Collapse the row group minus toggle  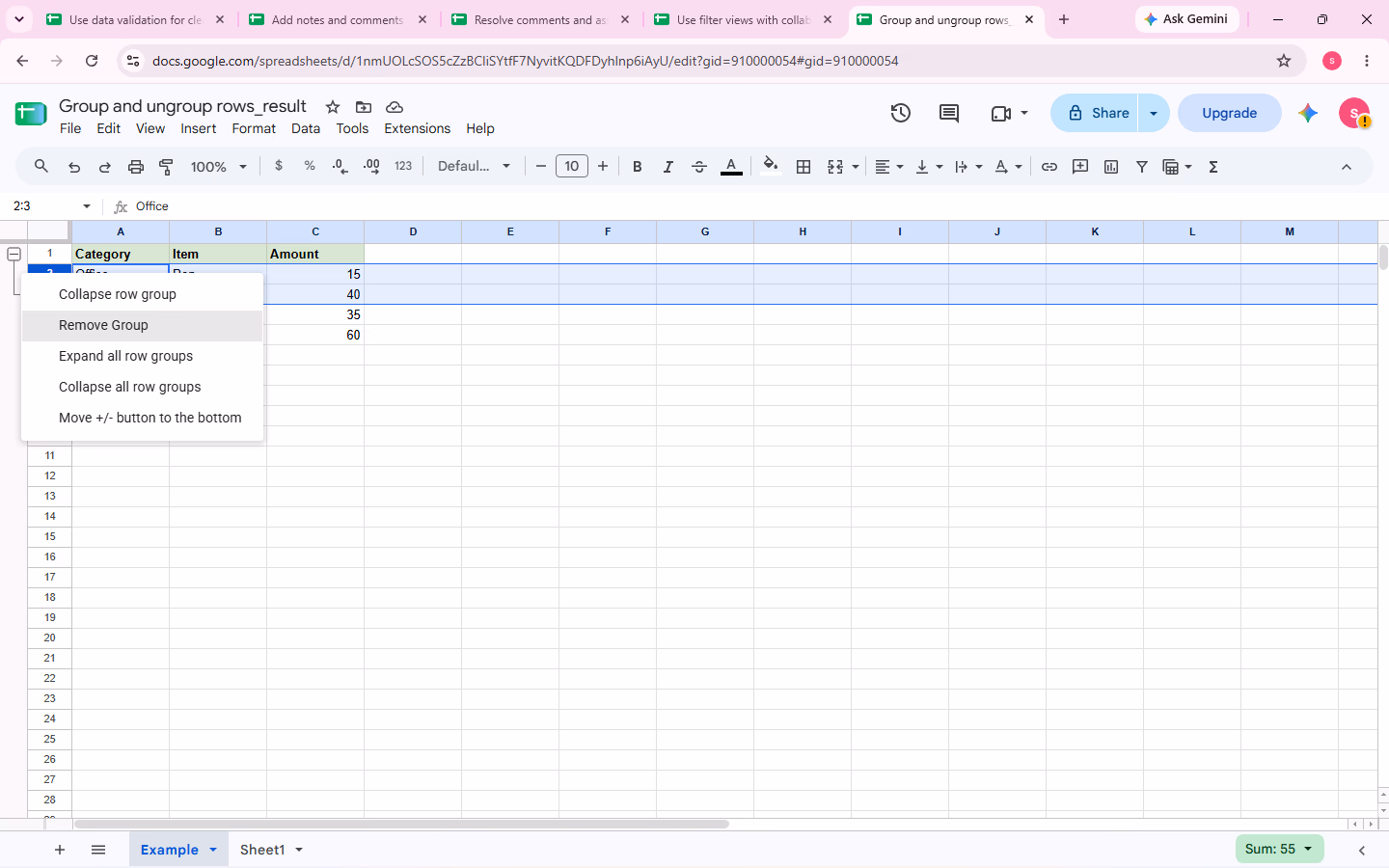14,254
